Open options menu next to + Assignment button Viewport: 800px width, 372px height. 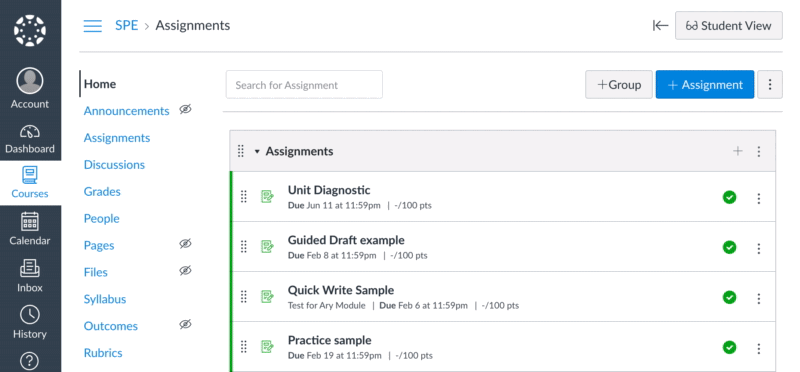pos(770,85)
